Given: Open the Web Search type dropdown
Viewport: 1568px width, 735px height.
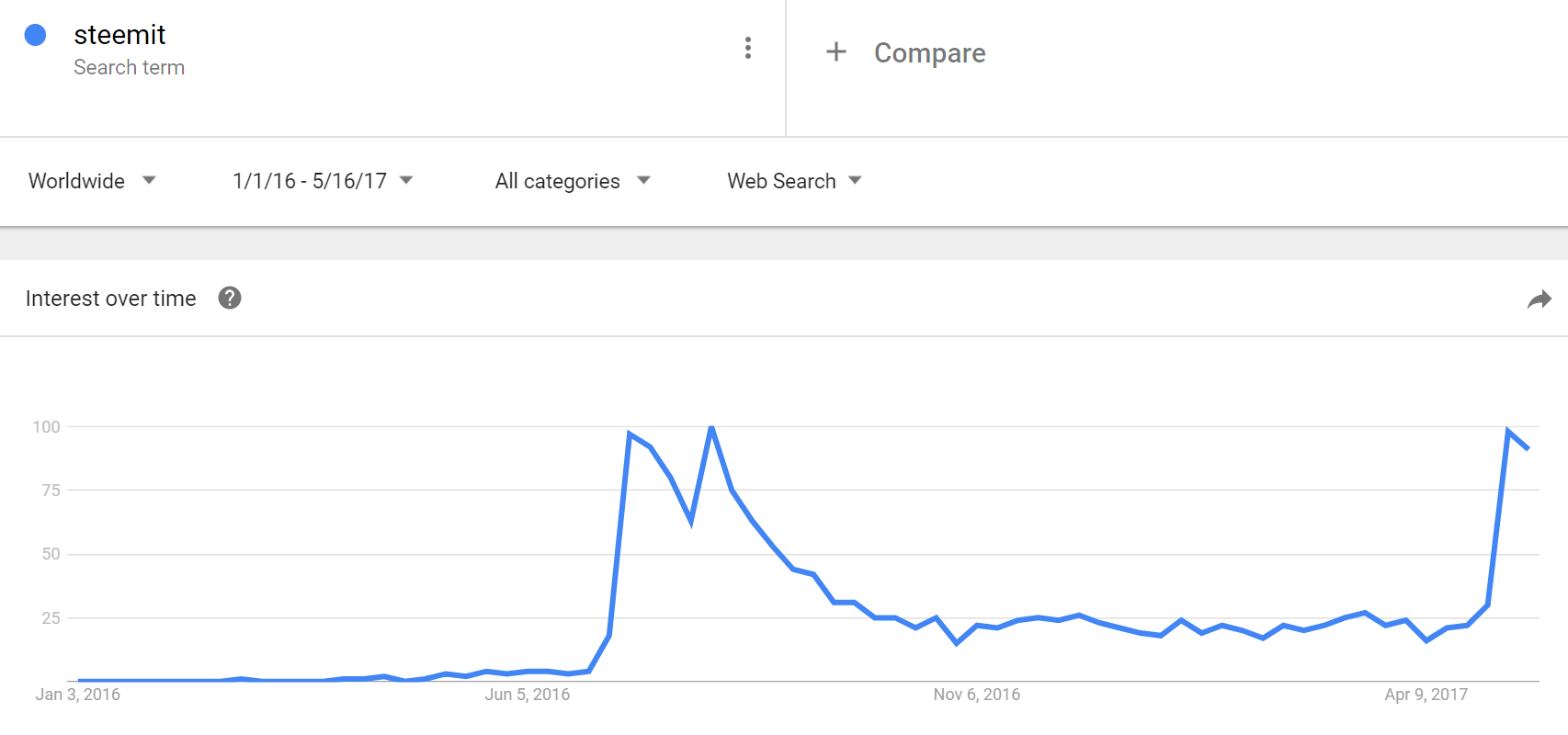Looking at the screenshot, I should pyautogui.click(x=795, y=181).
